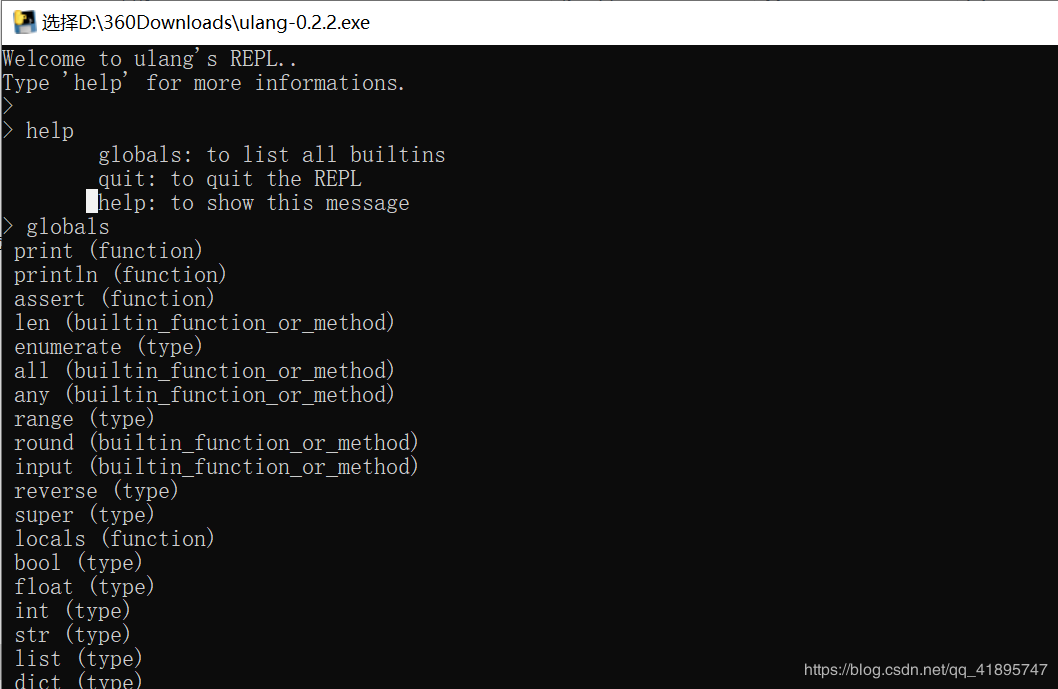Open the blog.csdn.net watermark link
The image size is (1058, 689).
(925, 670)
